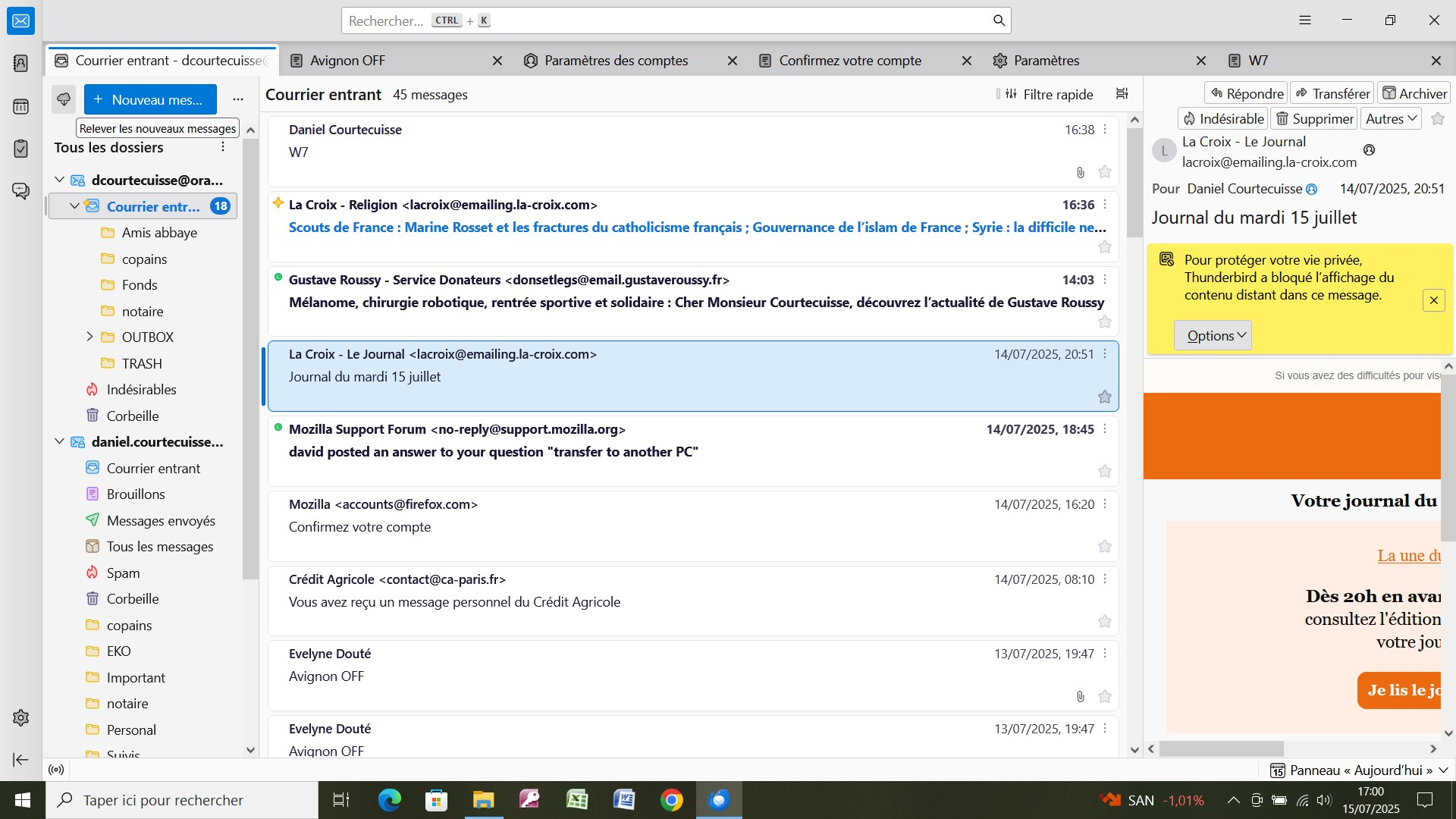Click reading pane horizontal scrollbar
Screen dimensions: 1456x819
pos(1221,748)
